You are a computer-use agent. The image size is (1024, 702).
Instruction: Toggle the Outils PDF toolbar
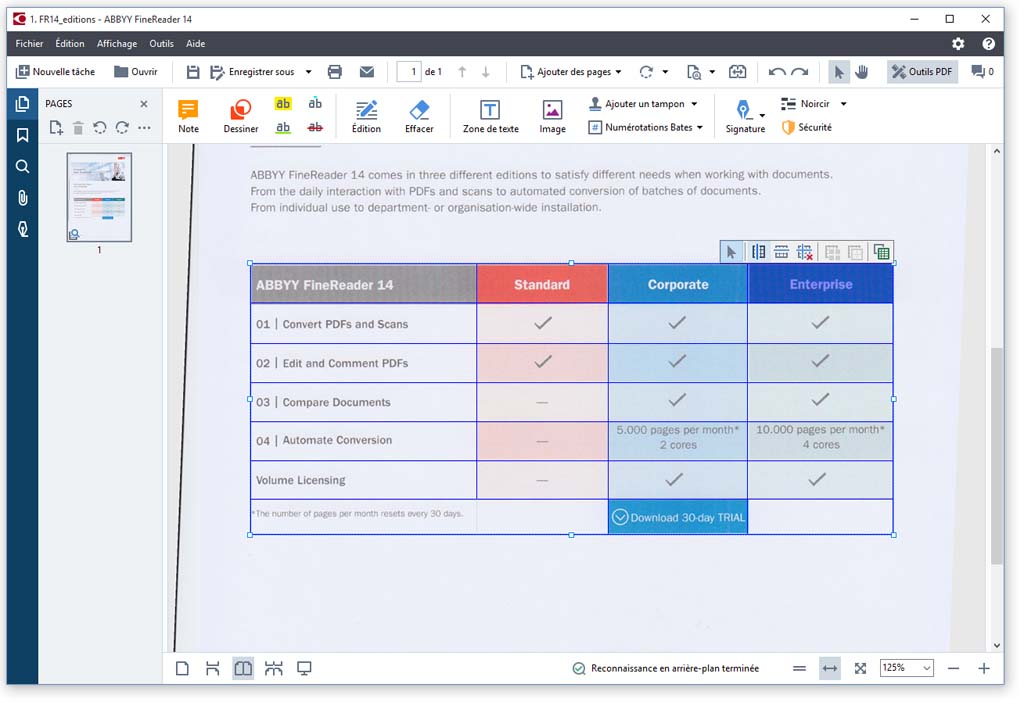coord(922,72)
